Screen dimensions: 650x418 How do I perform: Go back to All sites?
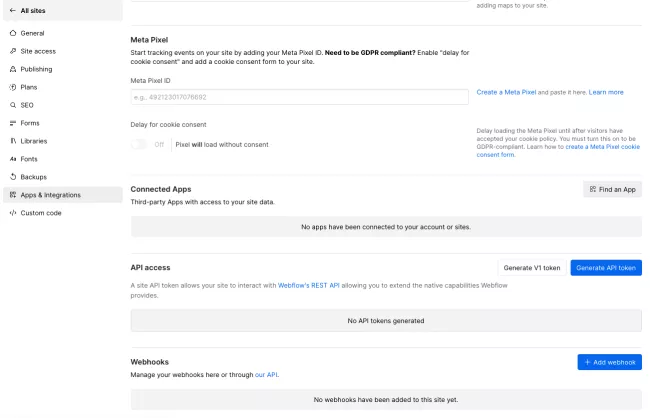(x=63, y=10)
